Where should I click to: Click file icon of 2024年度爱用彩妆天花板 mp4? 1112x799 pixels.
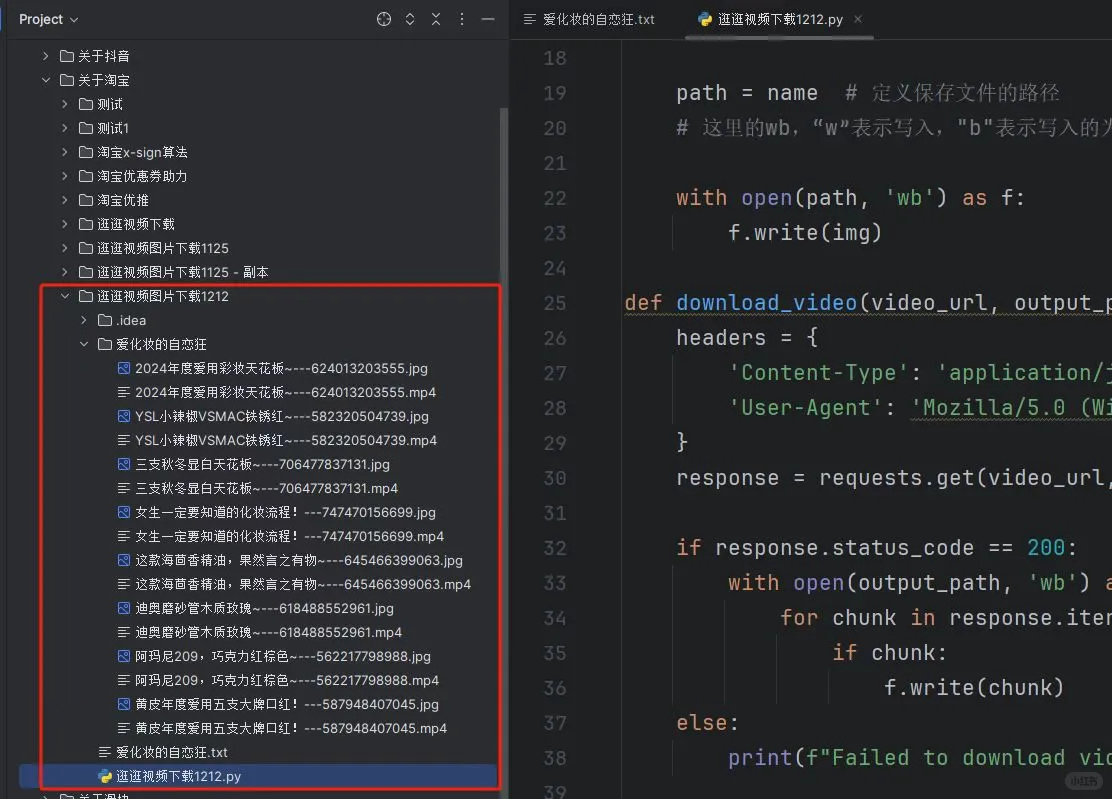(123, 392)
